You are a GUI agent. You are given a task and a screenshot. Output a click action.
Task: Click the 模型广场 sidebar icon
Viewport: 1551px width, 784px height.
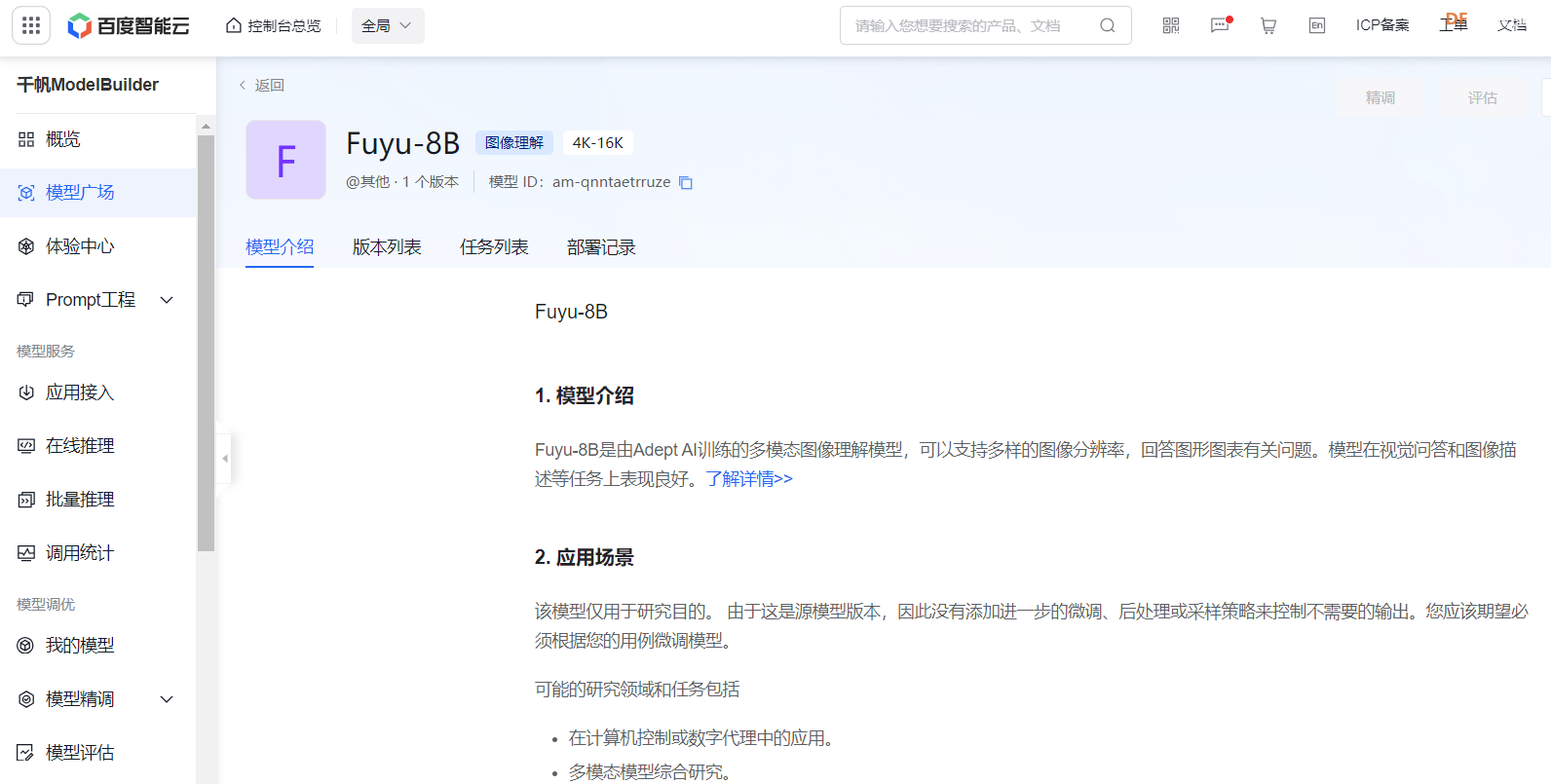coord(26,193)
